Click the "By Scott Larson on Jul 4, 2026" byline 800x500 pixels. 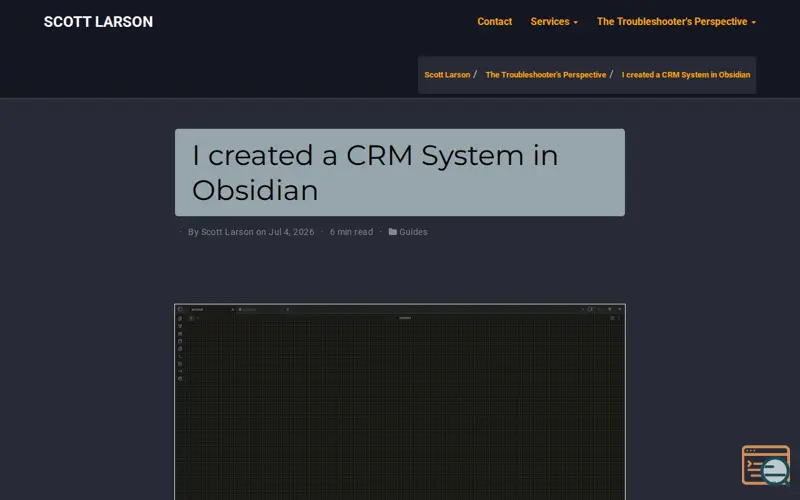pyautogui.click(x=251, y=232)
